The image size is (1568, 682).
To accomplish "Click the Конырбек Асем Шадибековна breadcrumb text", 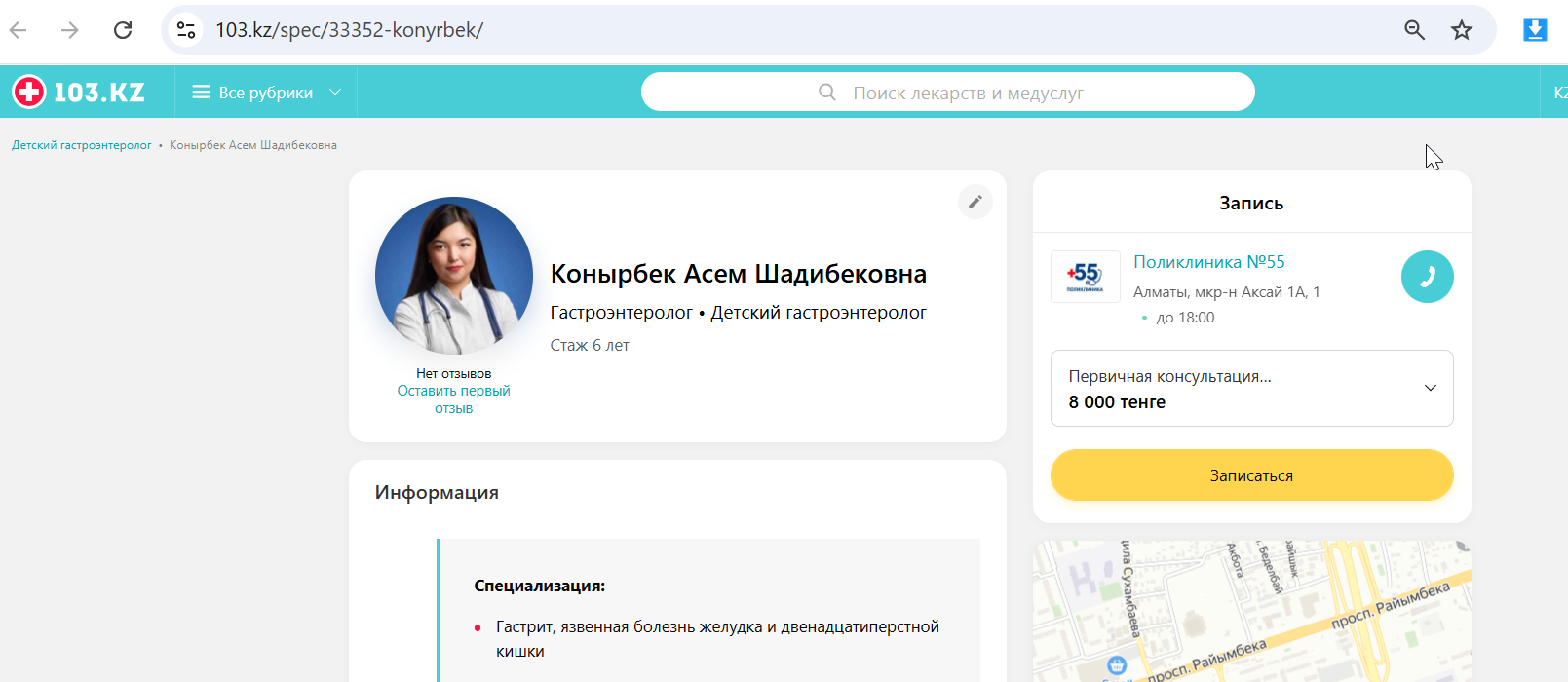I will [x=253, y=145].
